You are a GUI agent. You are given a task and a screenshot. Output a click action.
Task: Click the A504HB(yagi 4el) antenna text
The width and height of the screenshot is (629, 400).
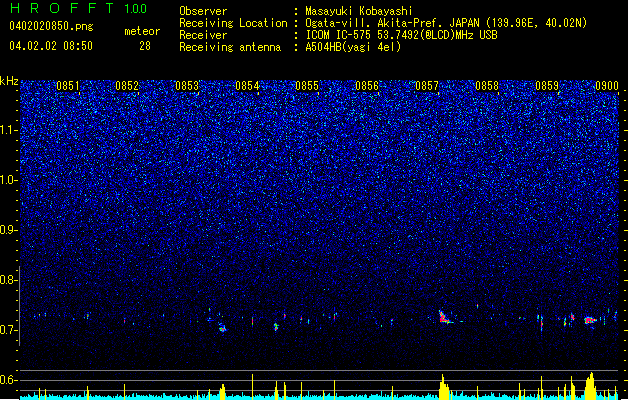[353, 47]
